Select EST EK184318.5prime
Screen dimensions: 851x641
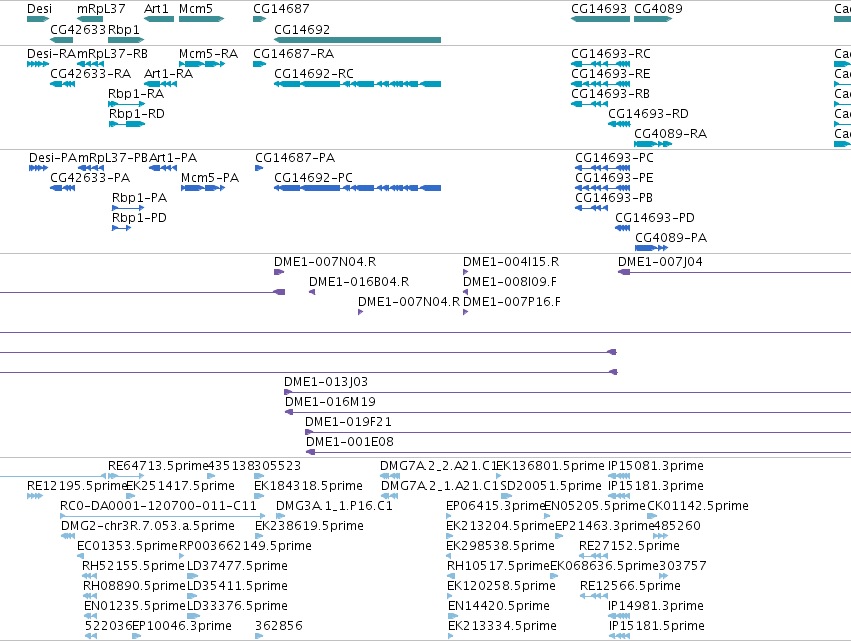pos(259,496)
